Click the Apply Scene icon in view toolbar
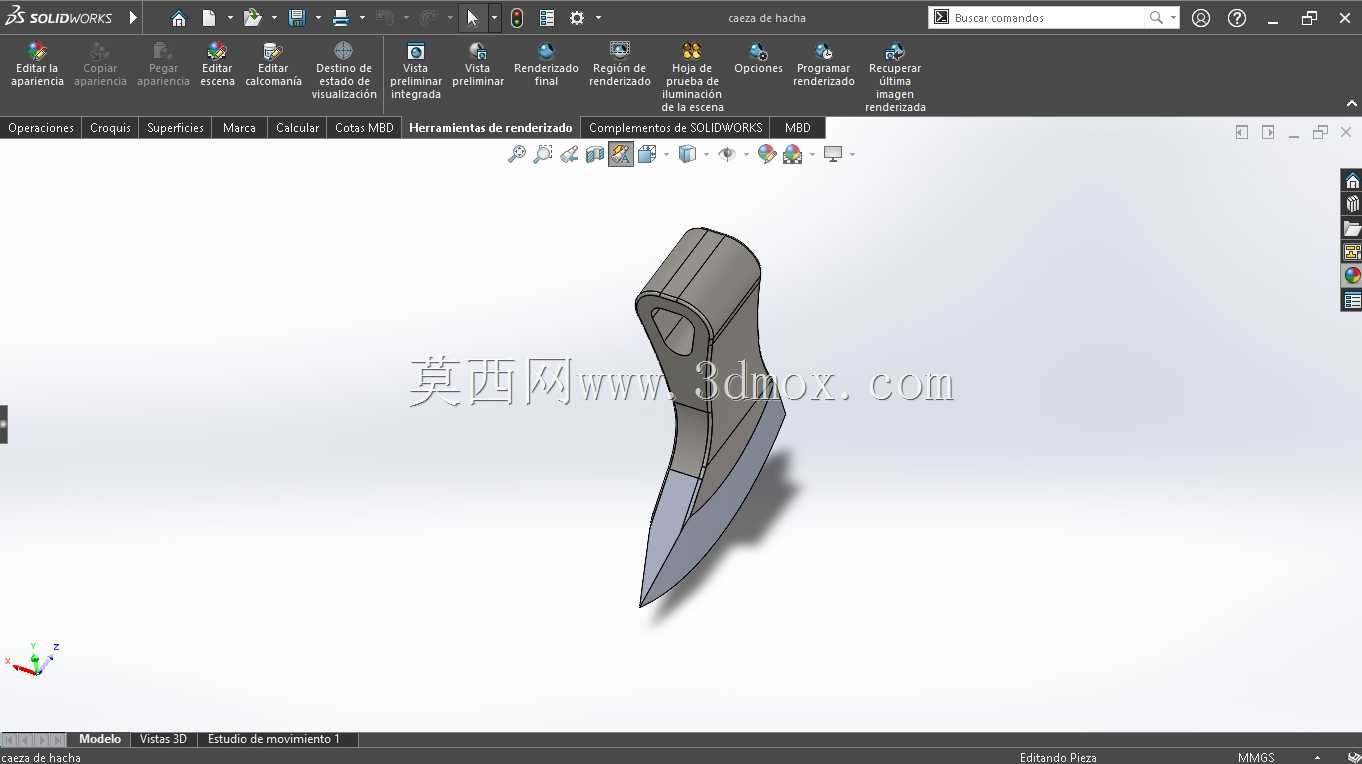 [x=793, y=154]
